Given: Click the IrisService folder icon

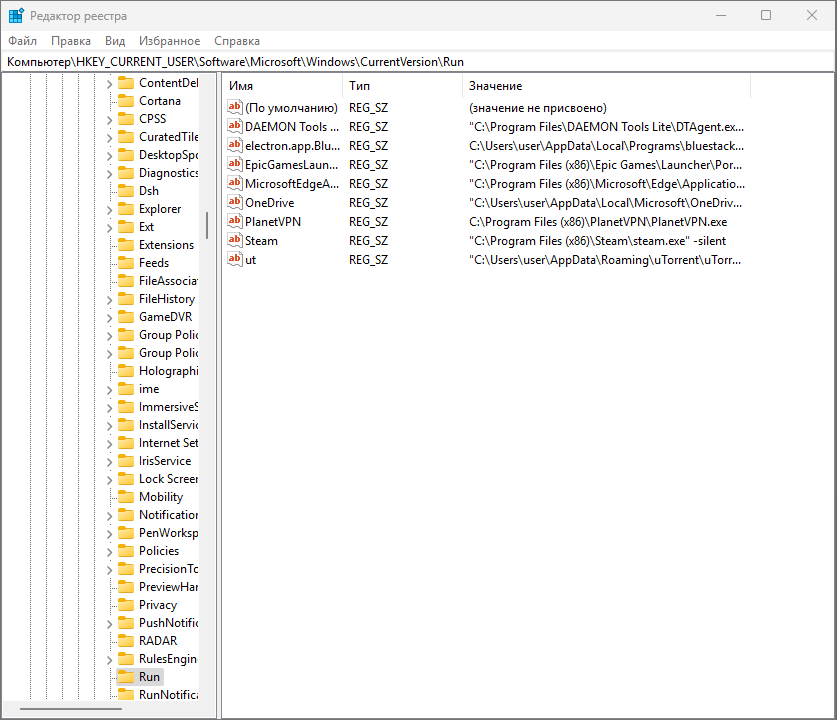Looking at the screenshot, I should pyautogui.click(x=126, y=461).
